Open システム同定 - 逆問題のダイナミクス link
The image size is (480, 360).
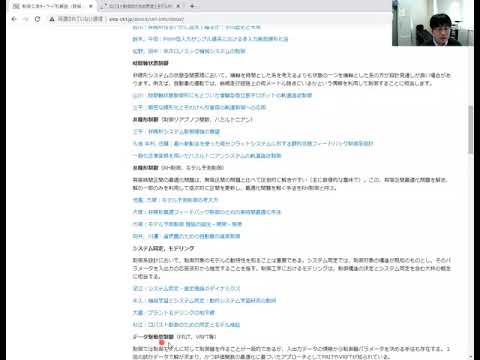point(186,288)
